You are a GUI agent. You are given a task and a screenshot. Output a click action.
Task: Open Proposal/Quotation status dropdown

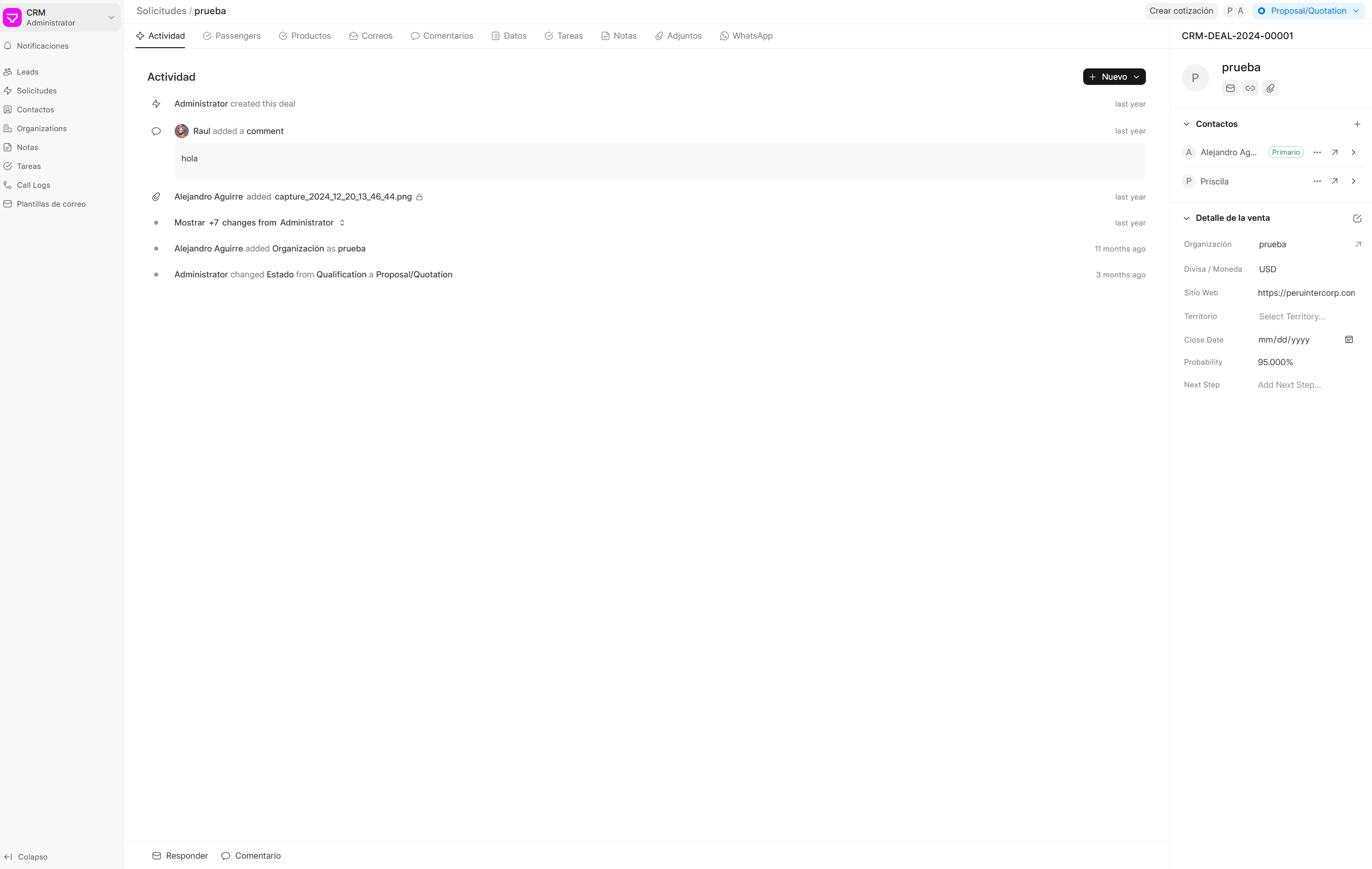[1308, 11]
